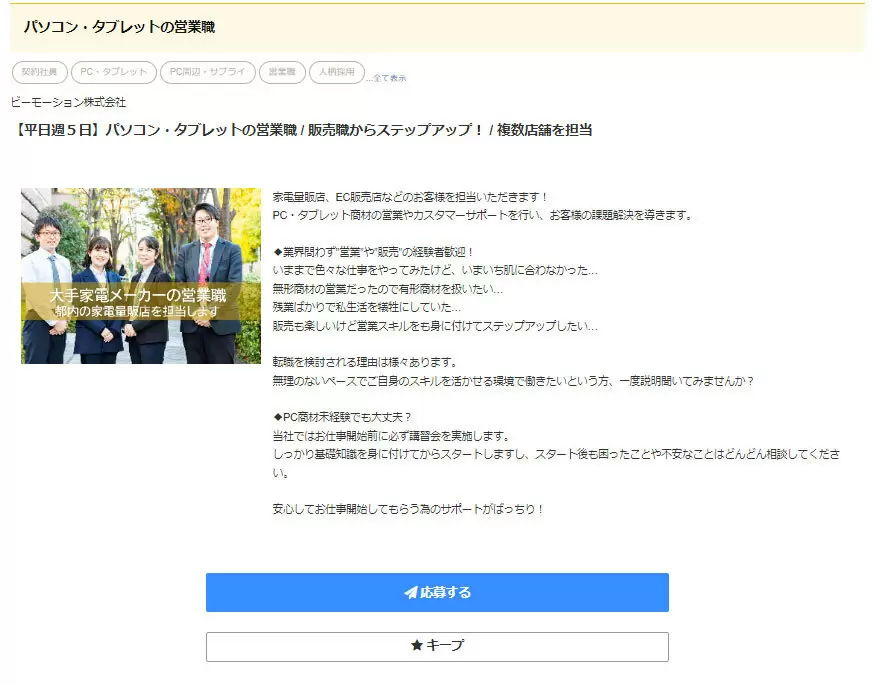The image size is (873, 685).
Task: Open the 【平日週５日】 job title headline
Action: [x=302, y=130]
